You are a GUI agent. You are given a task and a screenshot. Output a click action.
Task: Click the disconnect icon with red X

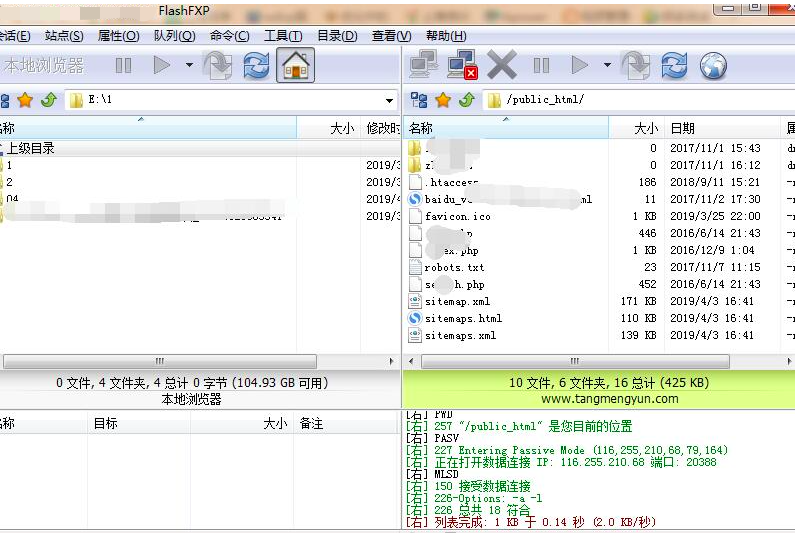pyautogui.click(x=462, y=65)
